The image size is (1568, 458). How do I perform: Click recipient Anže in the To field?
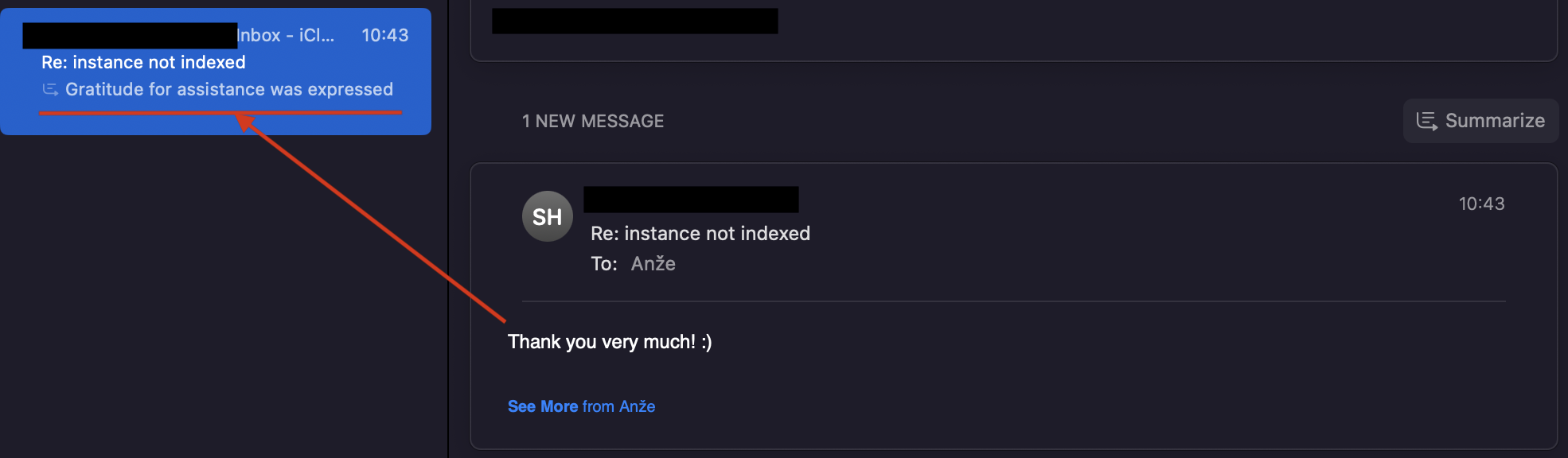pos(653,264)
